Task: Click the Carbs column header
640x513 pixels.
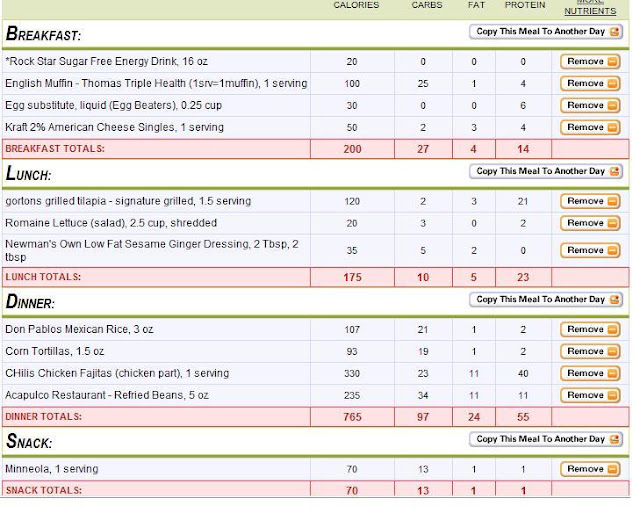Action: [x=427, y=5]
